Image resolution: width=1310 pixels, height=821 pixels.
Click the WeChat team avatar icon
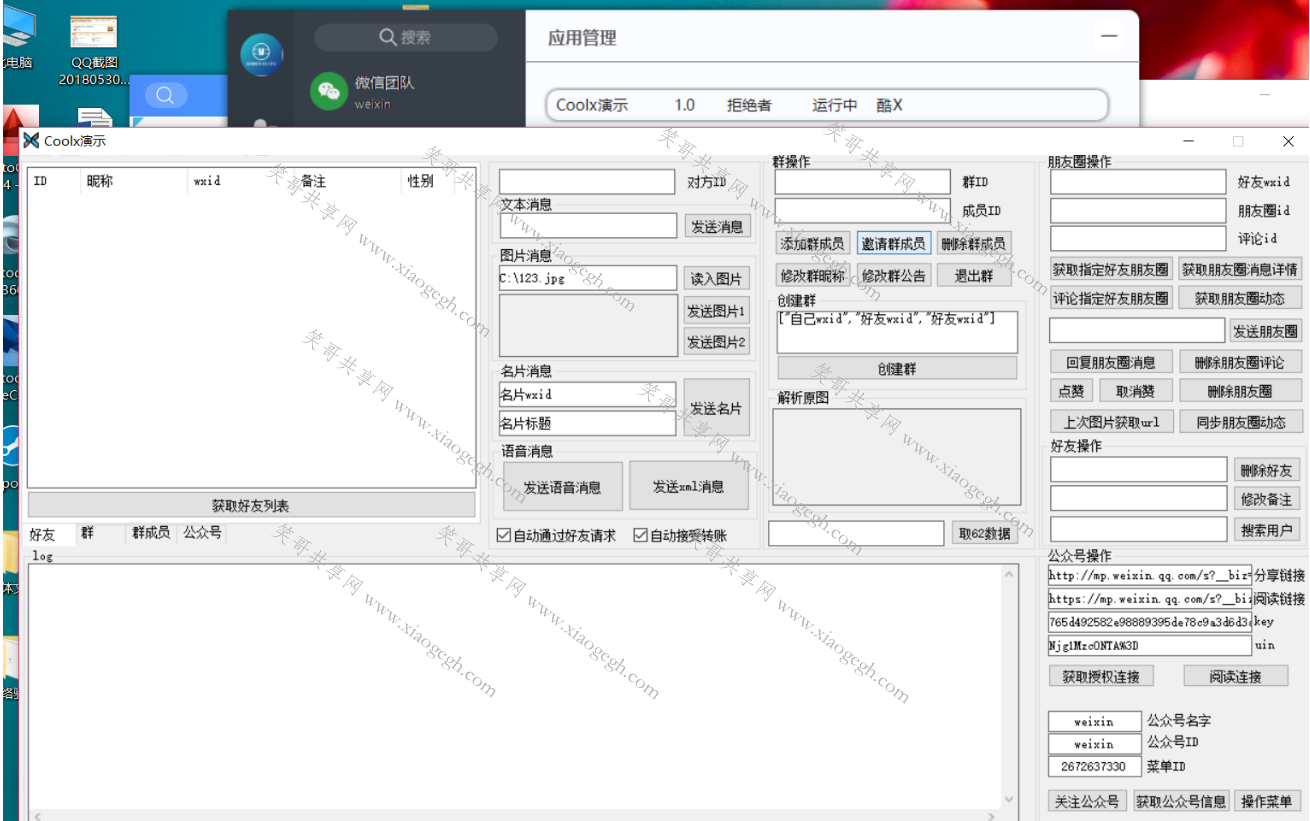click(x=328, y=92)
